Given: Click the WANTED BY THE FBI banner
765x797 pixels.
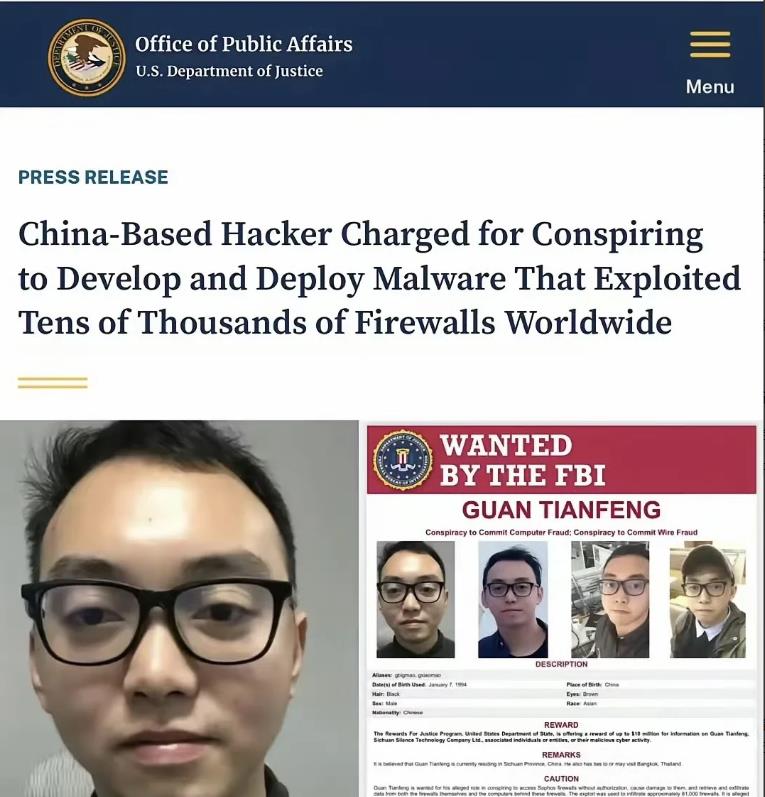Looking at the screenshot, I should click(x=561, y=460).
